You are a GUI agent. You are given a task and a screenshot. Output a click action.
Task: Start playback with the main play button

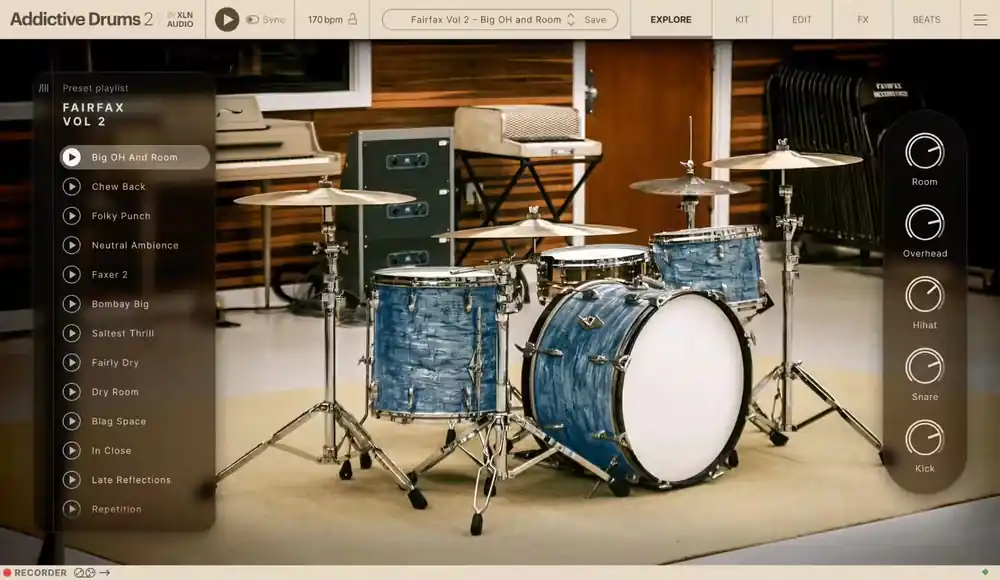(x=226, y=20)
